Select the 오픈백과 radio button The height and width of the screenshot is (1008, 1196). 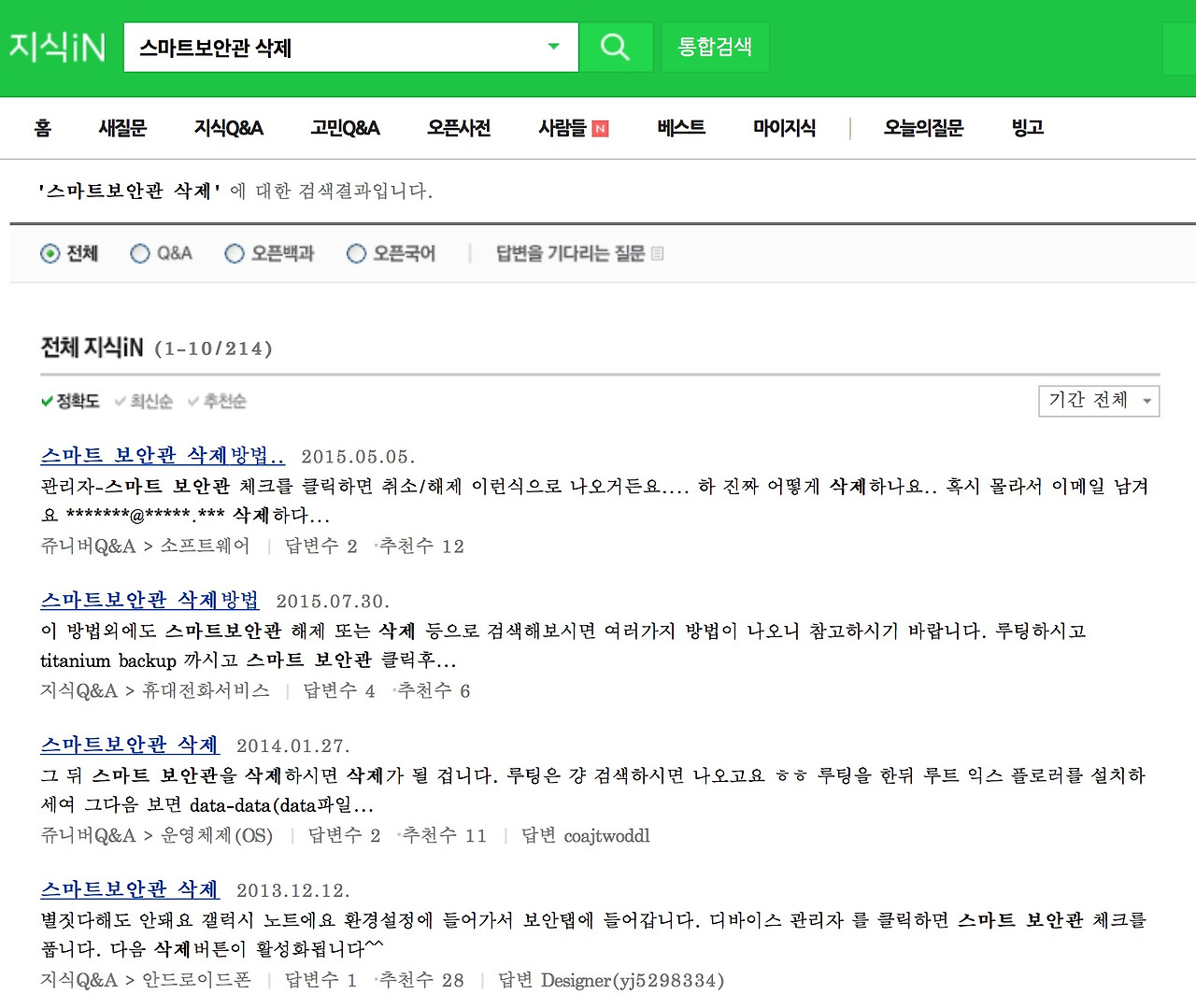pos(235,253)
